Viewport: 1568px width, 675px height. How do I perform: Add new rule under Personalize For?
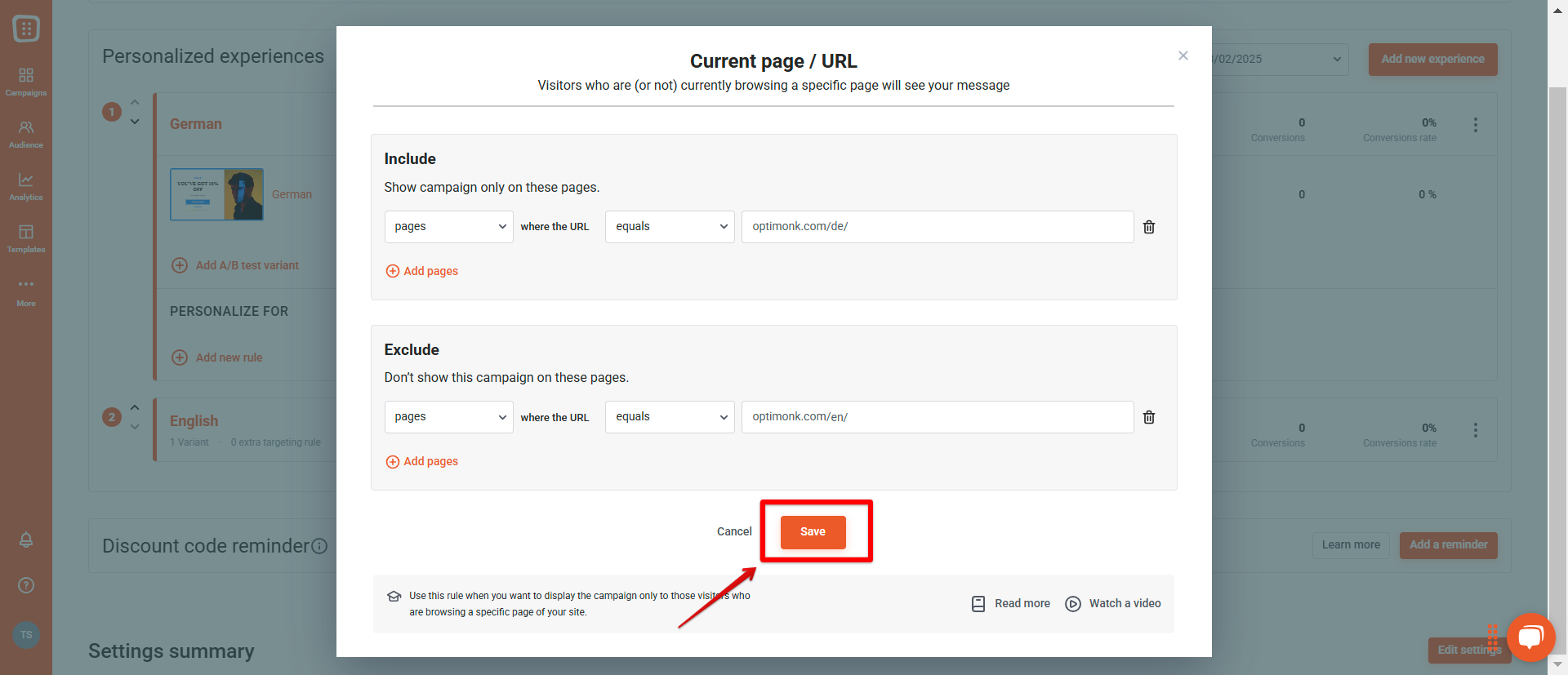pos(217,357)
